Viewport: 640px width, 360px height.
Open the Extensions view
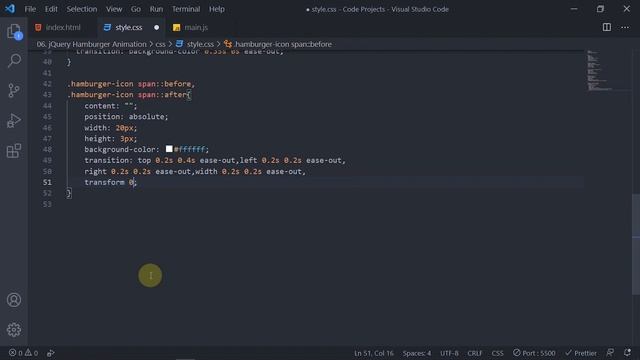coord(14,151)
